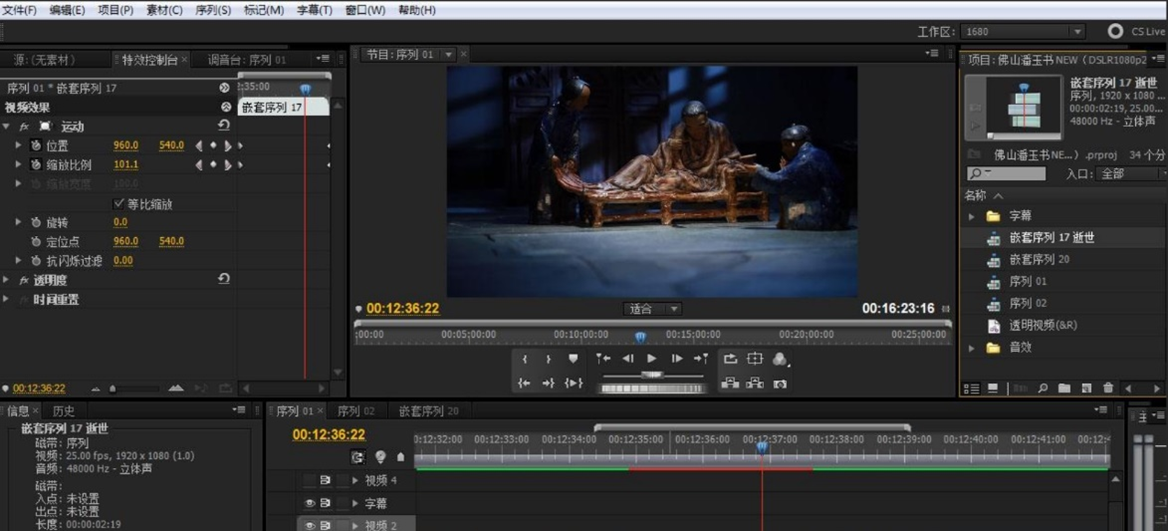Expand the 透明度 effect
This screenshot has height=531, width=1168.
[x=7, y=280]
